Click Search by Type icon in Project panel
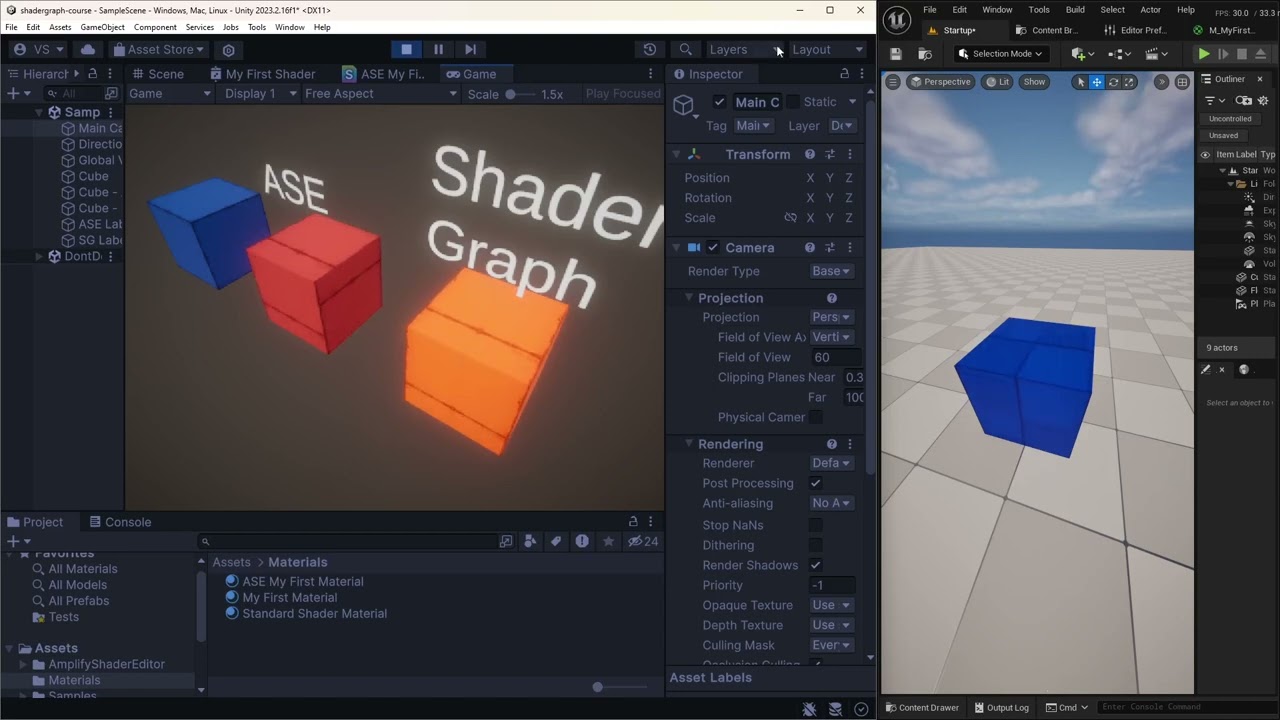Image resolution: width=1280 pixels, height=720 pixels. [x=530, y=541]
